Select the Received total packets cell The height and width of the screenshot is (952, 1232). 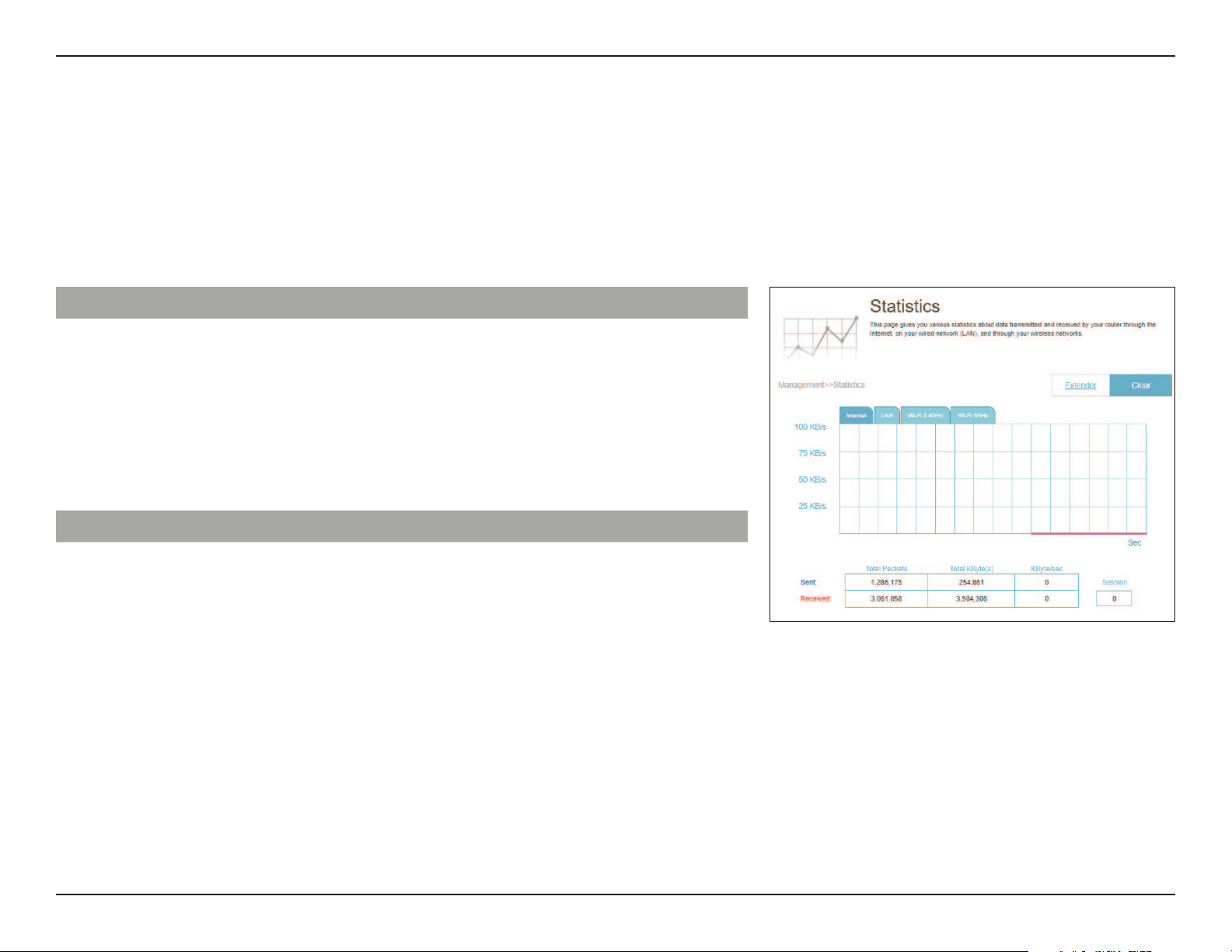click(x=886, y=599)
